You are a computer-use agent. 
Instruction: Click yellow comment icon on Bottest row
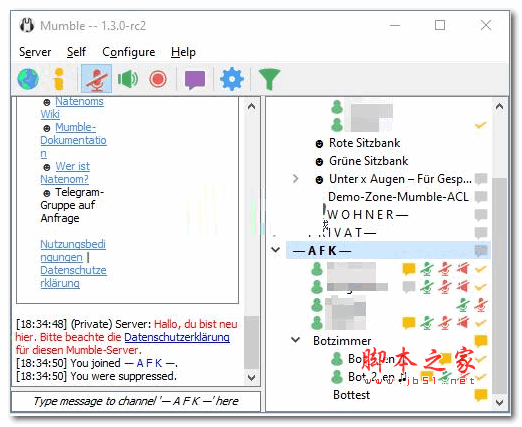[x=481, y=395]
